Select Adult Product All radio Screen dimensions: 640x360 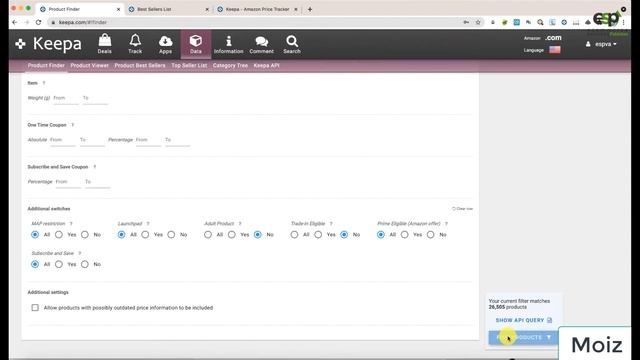208,235
